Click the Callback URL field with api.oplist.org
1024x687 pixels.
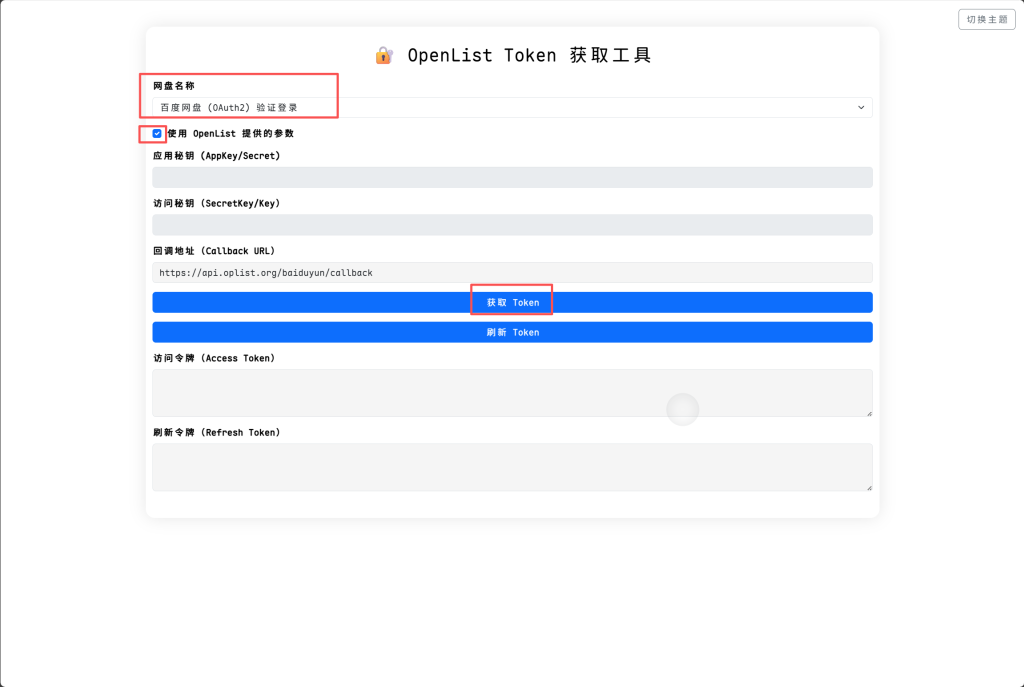511,272
